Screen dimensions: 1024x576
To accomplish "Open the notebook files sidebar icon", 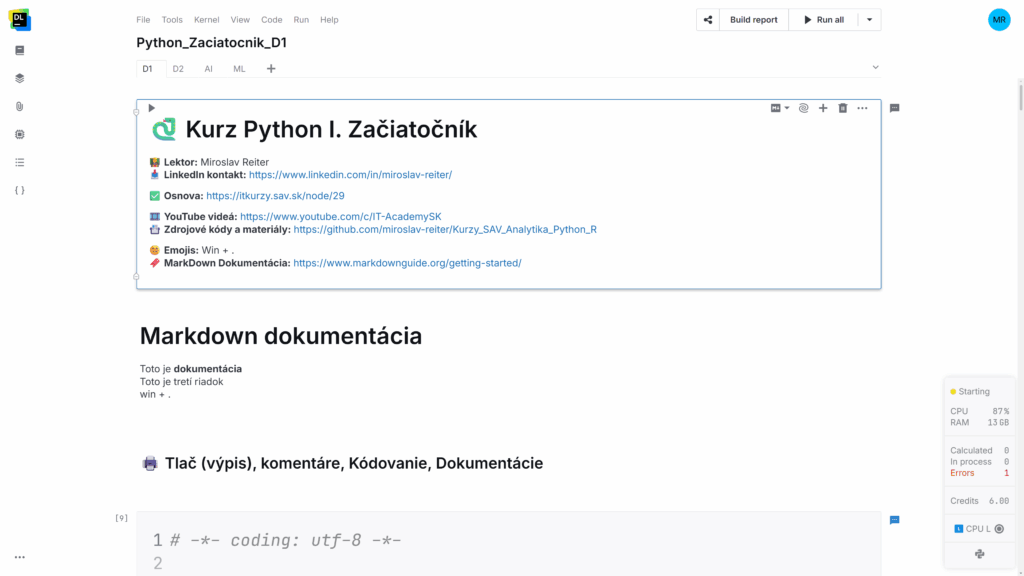I will tap(20, 50).
